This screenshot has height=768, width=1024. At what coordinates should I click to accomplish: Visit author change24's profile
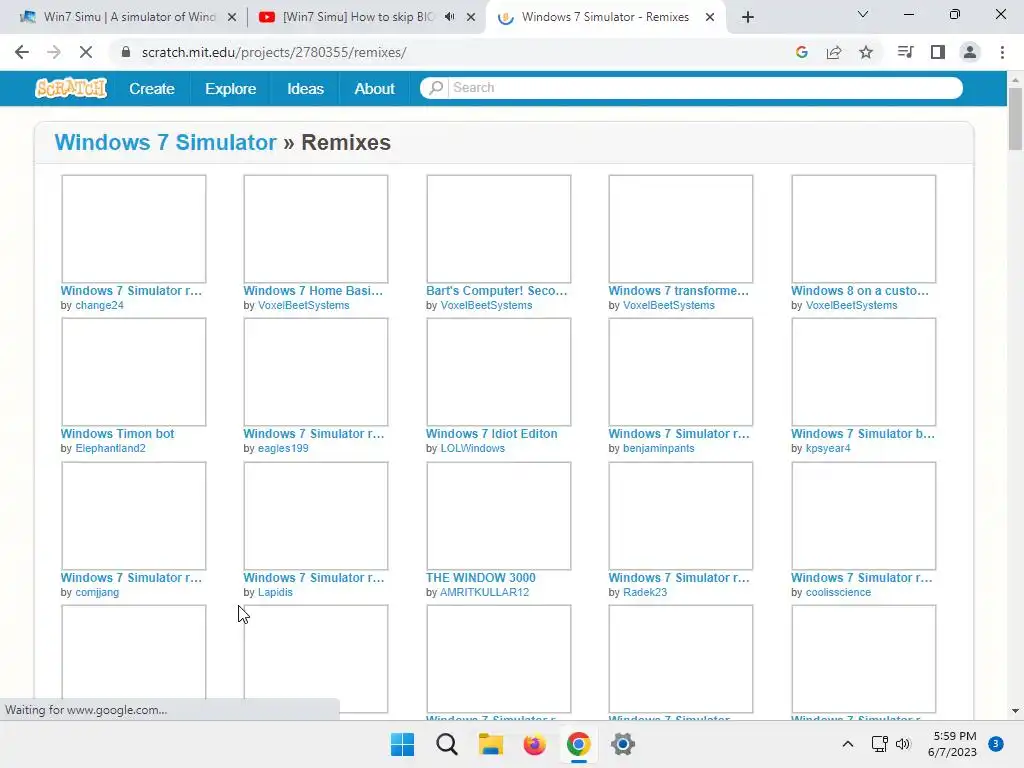click(99, 305)
